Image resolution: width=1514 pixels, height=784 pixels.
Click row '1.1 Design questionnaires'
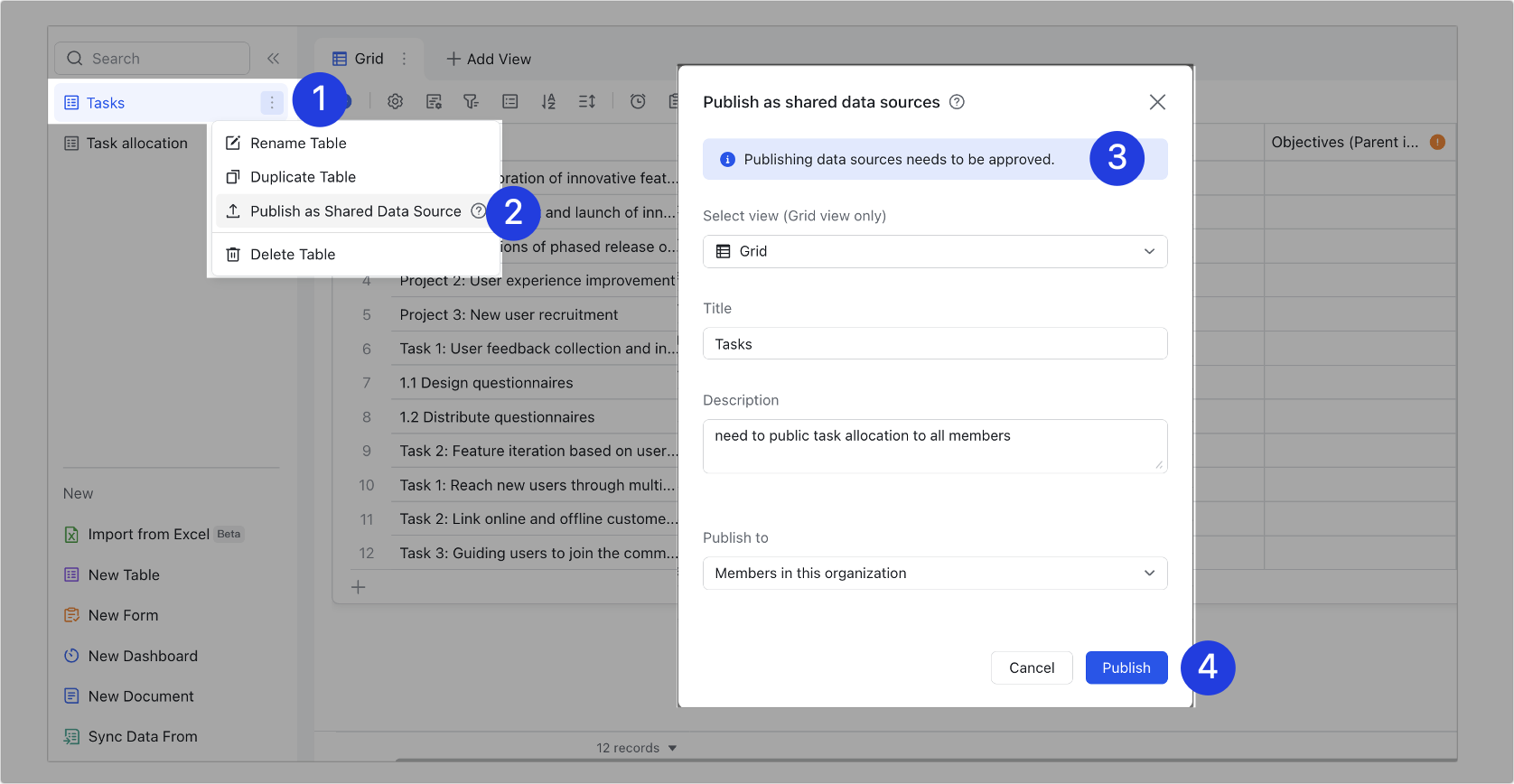pyautogui.click(x=486, y=383)
